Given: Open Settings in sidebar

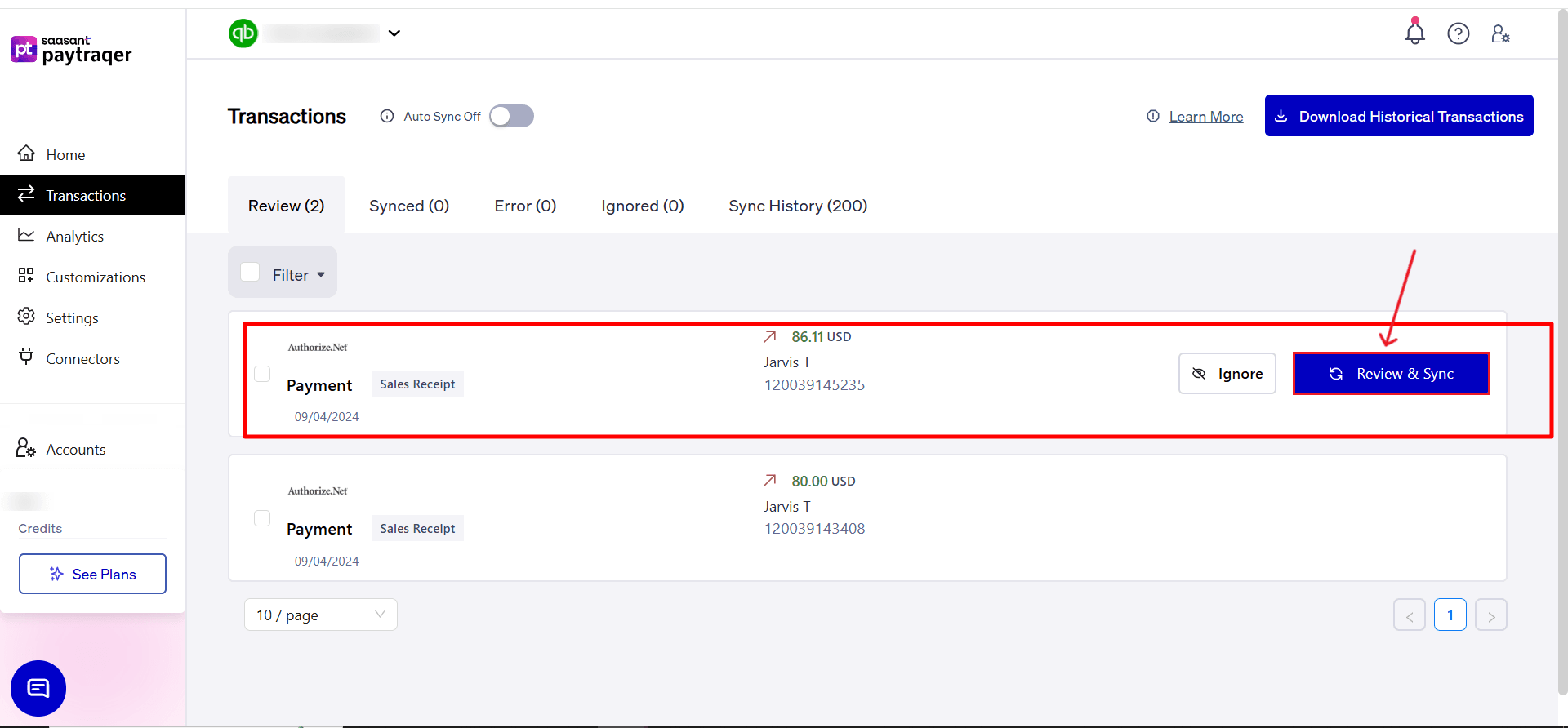Looking at the screenshot, I should coord(92,317).
